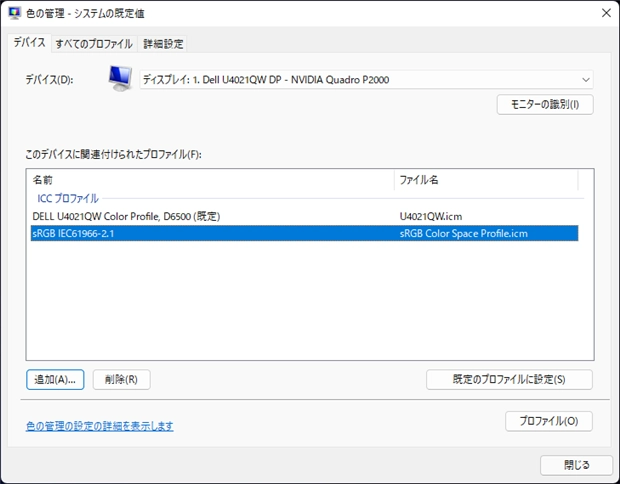Click the U4021QW.icm file name cell

(431, 216)
